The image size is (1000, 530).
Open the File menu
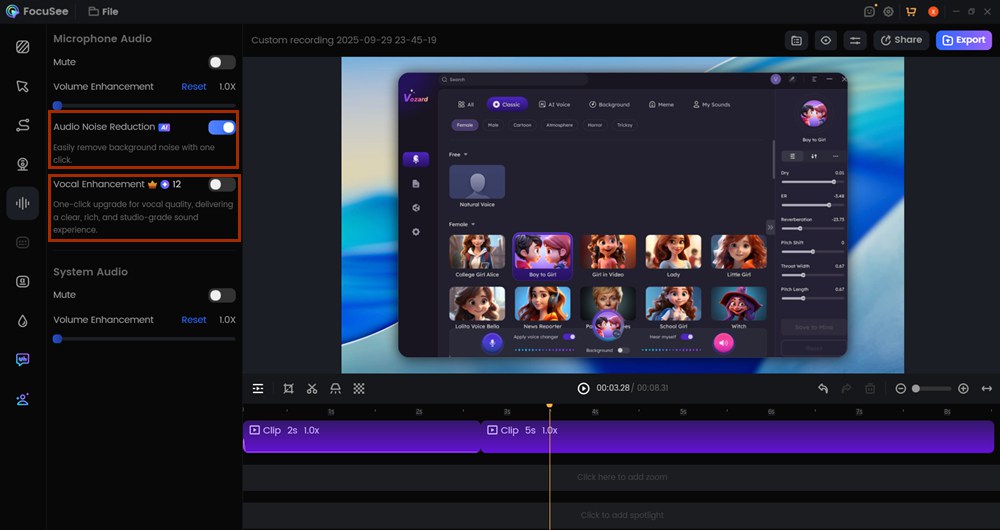[x=103, y=12]
